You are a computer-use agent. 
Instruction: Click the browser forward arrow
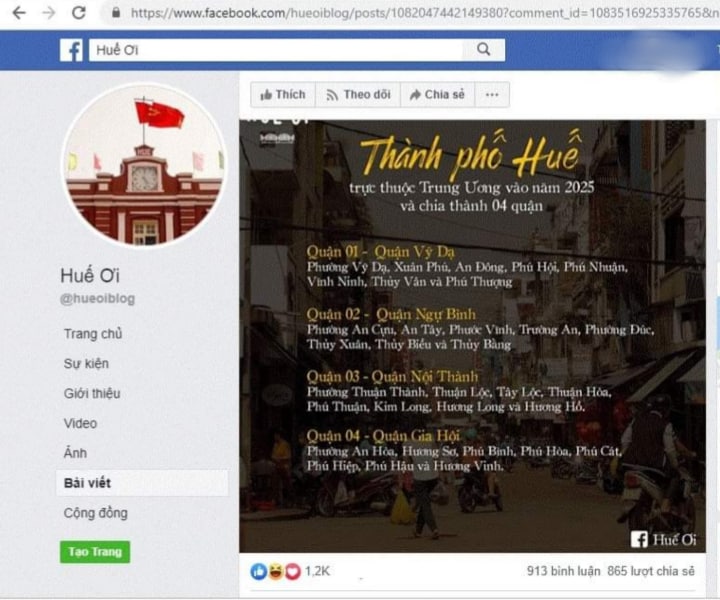coord(49,12)
